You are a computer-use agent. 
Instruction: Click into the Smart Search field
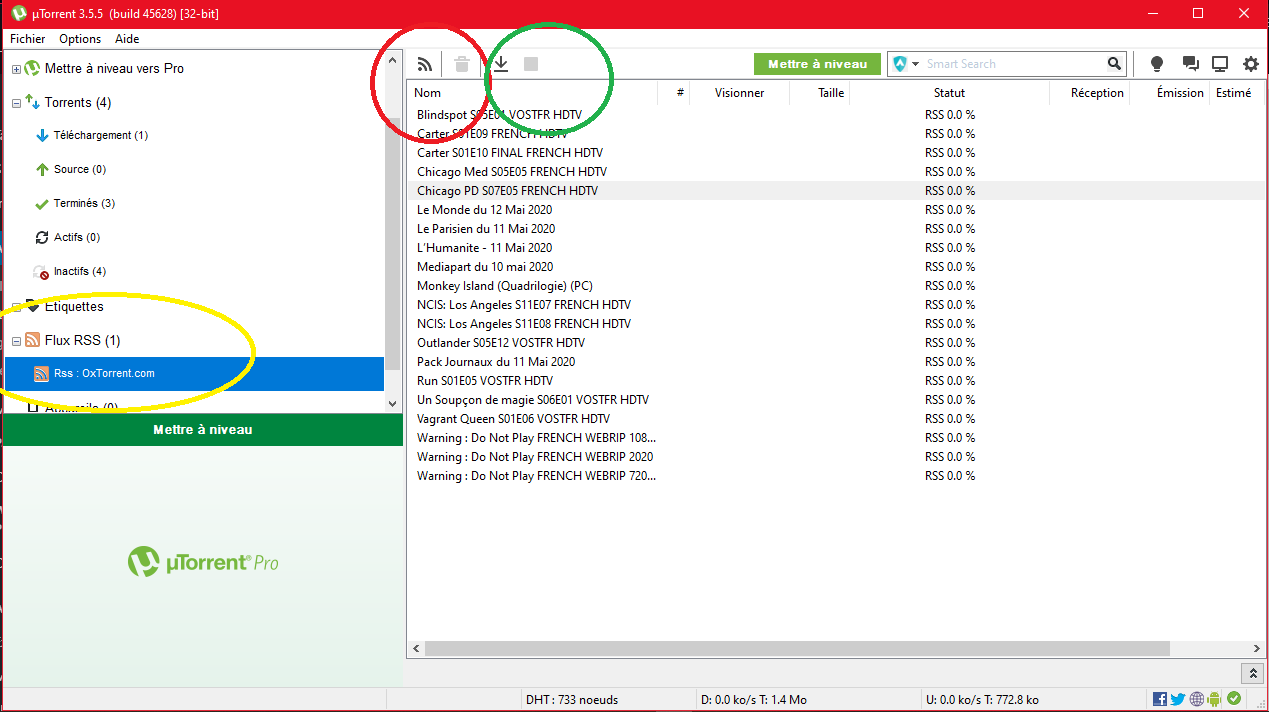tap(1012, 64)
